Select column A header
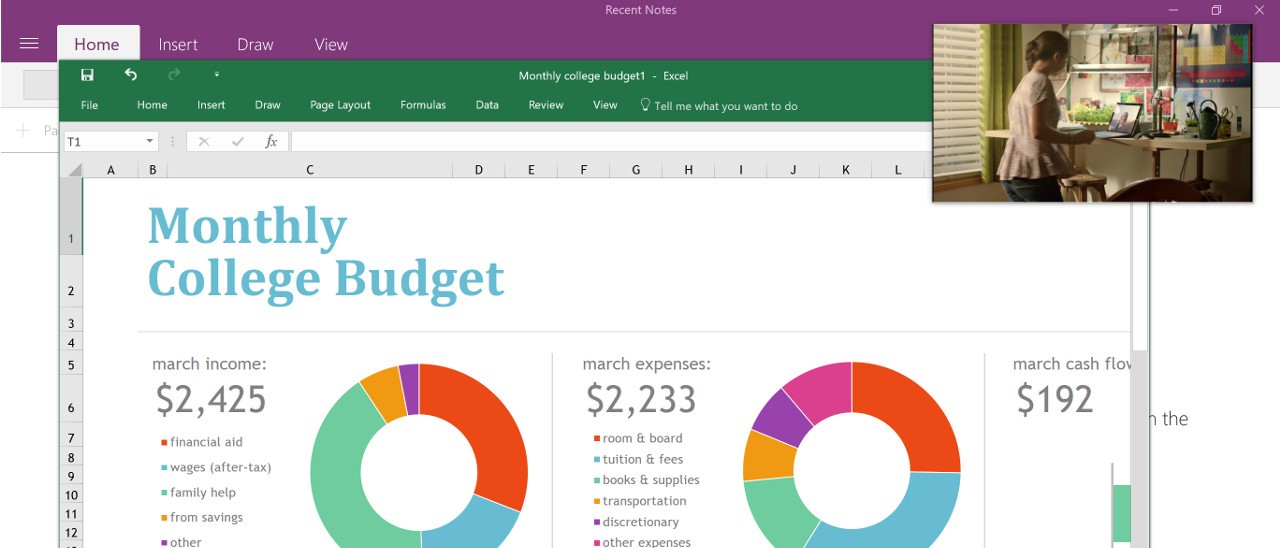Screen dimensions: 1280x548 coord(111,170)
